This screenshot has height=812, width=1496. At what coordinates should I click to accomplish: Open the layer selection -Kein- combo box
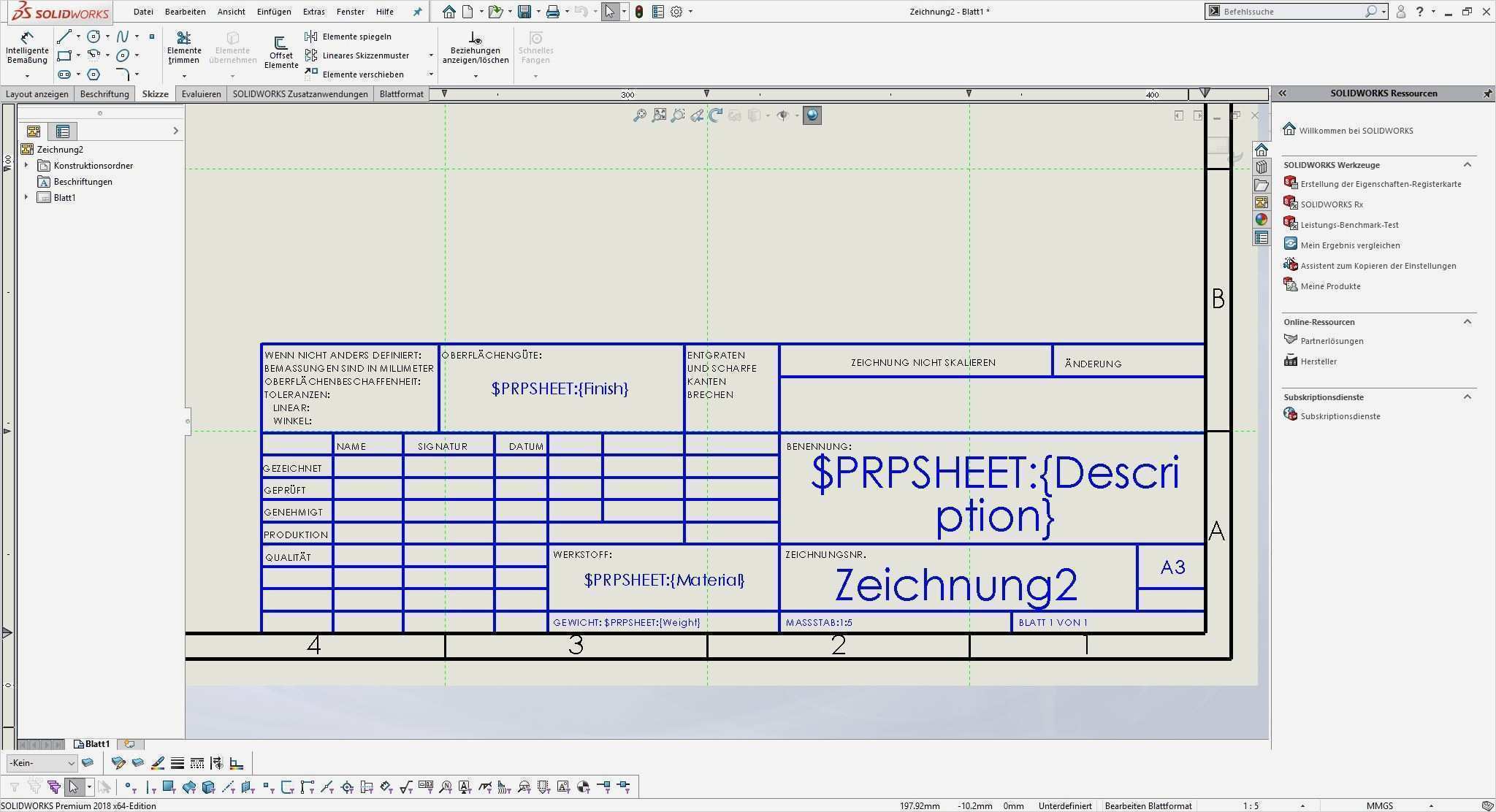tap(42, 762)
